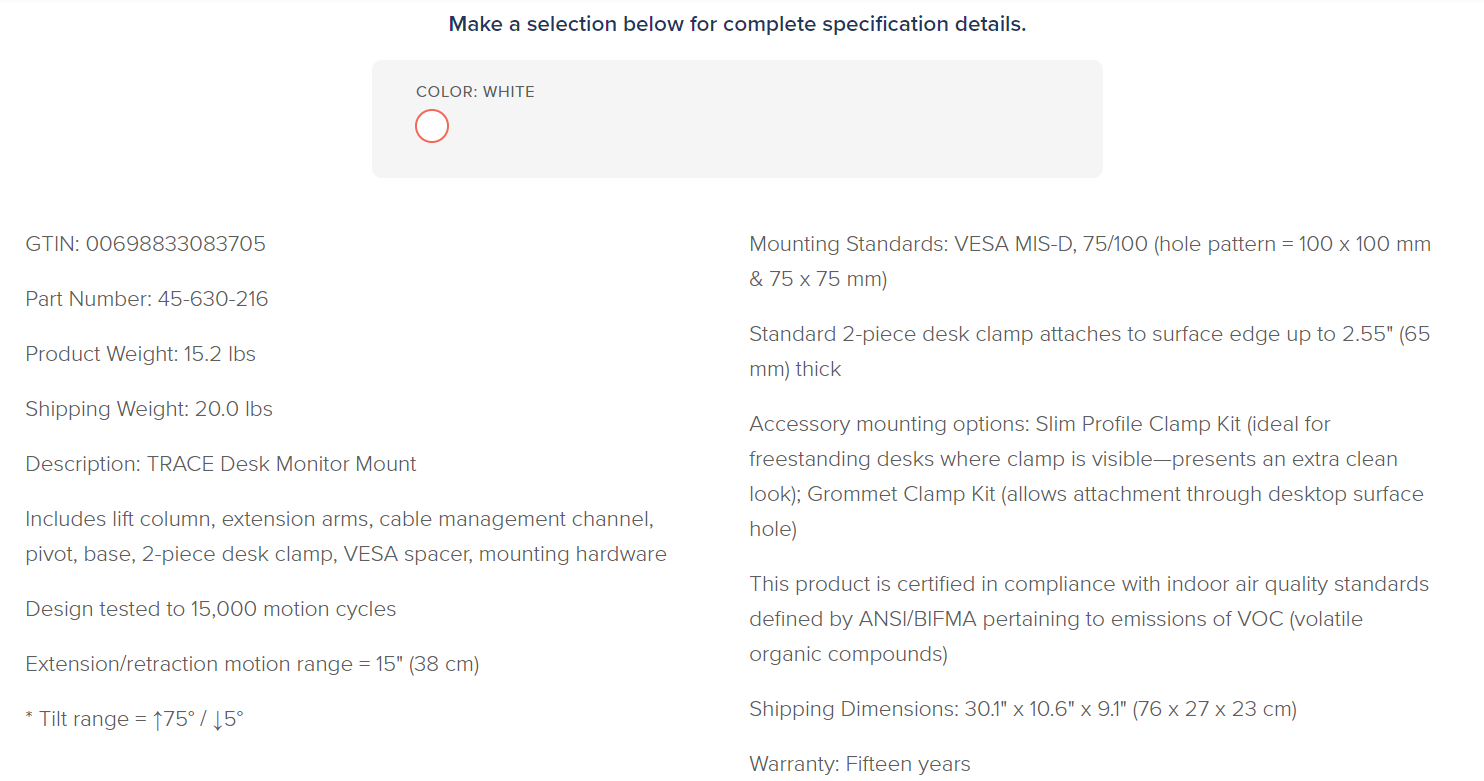
Task: Click the Warranty: Fifteen years line
Action: coord(860,764)
